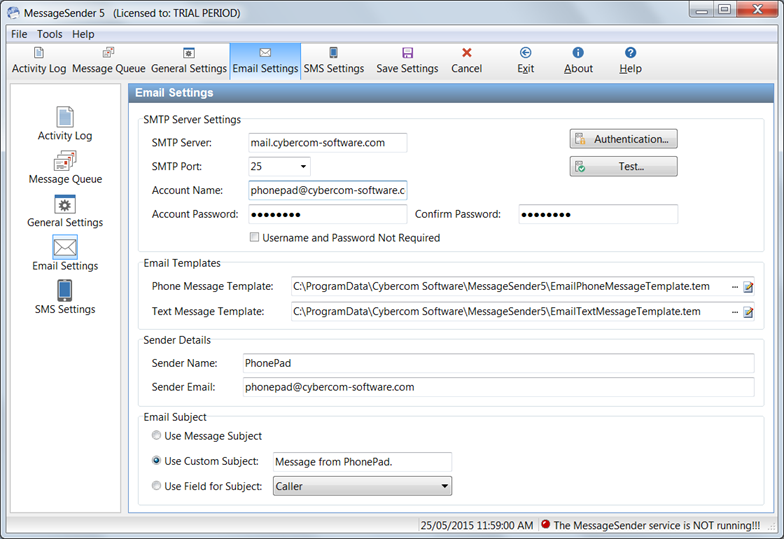Select Email Settings in the sidebar
This screenshot has height=539, width=784.
click(65, 254)
